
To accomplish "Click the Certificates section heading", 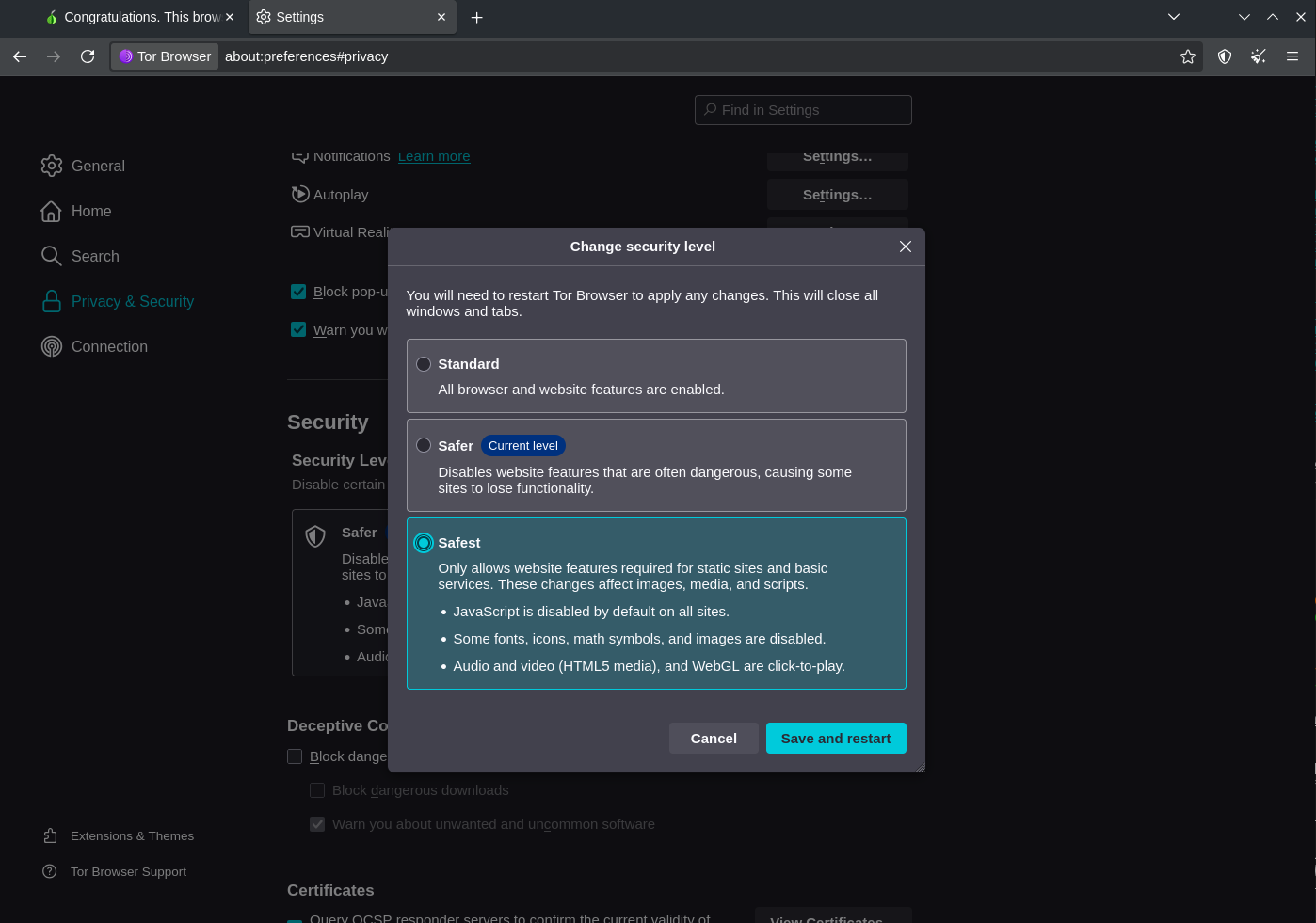I will click(x=330, y=890).
